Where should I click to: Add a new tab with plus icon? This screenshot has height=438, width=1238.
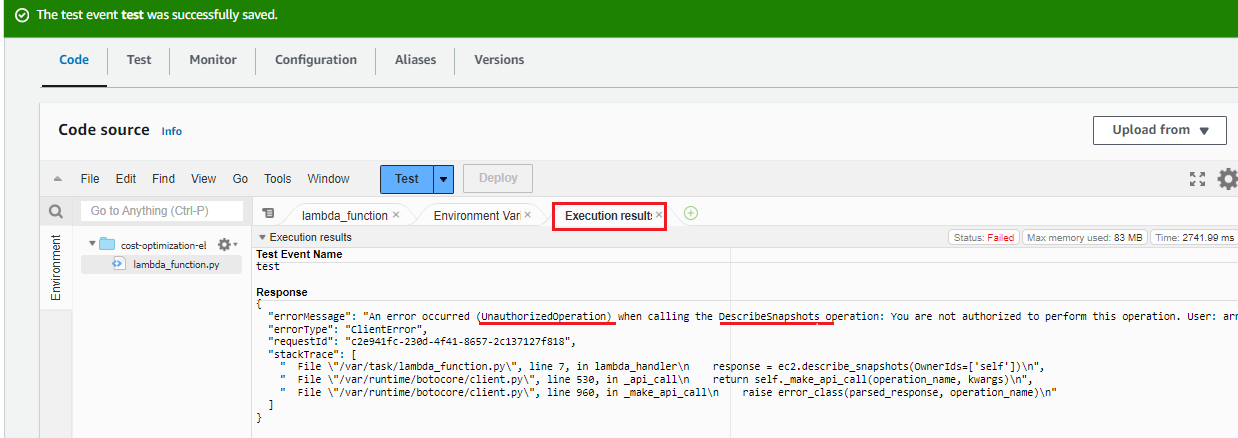point(690,213)
